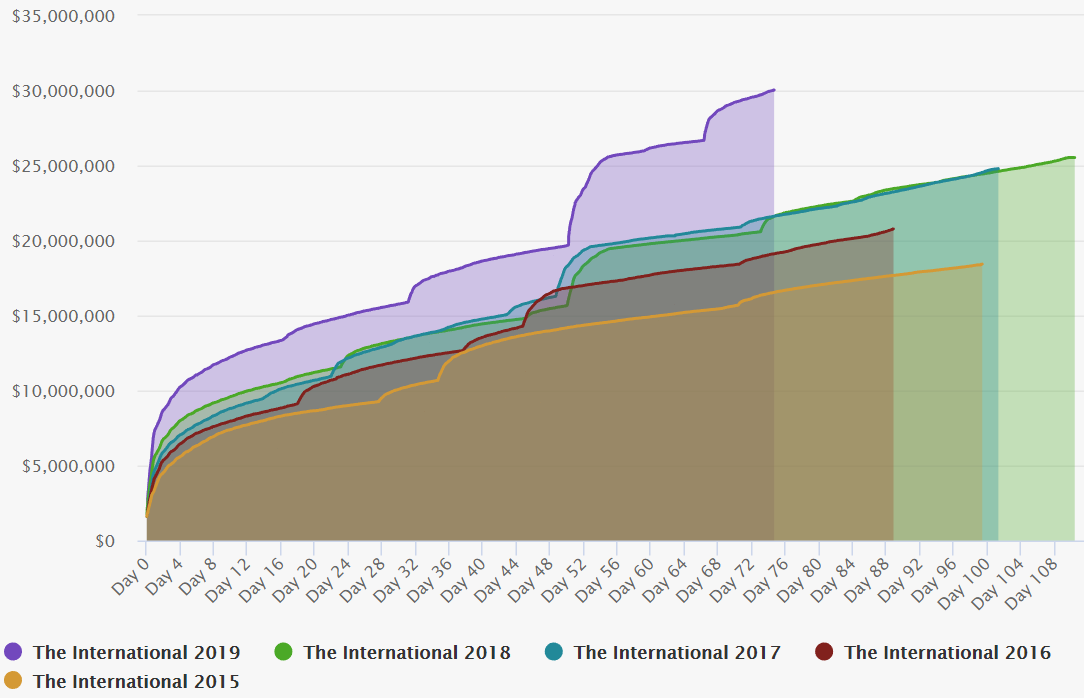This screenshot has width=1084, height=698.
Task: Click the $15,000,000 y-axis label
Action: (x=63, y=316)
